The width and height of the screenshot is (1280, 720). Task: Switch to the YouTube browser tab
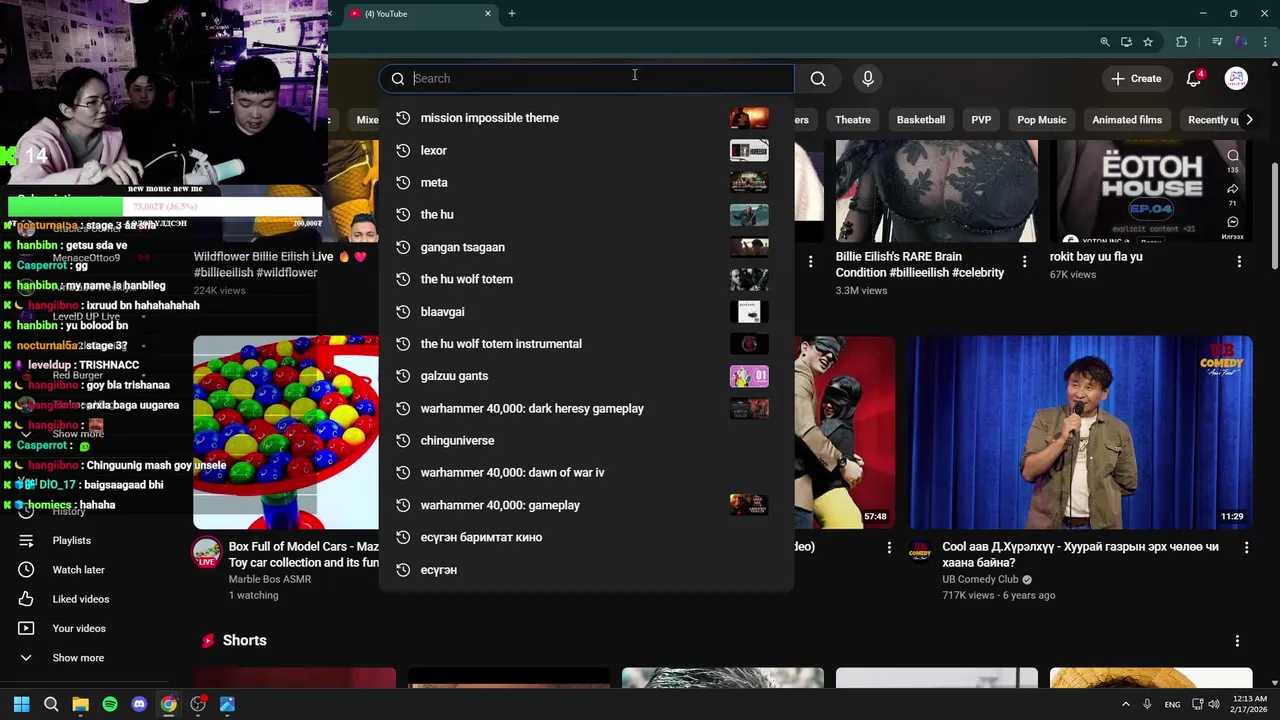pos(420,14)
